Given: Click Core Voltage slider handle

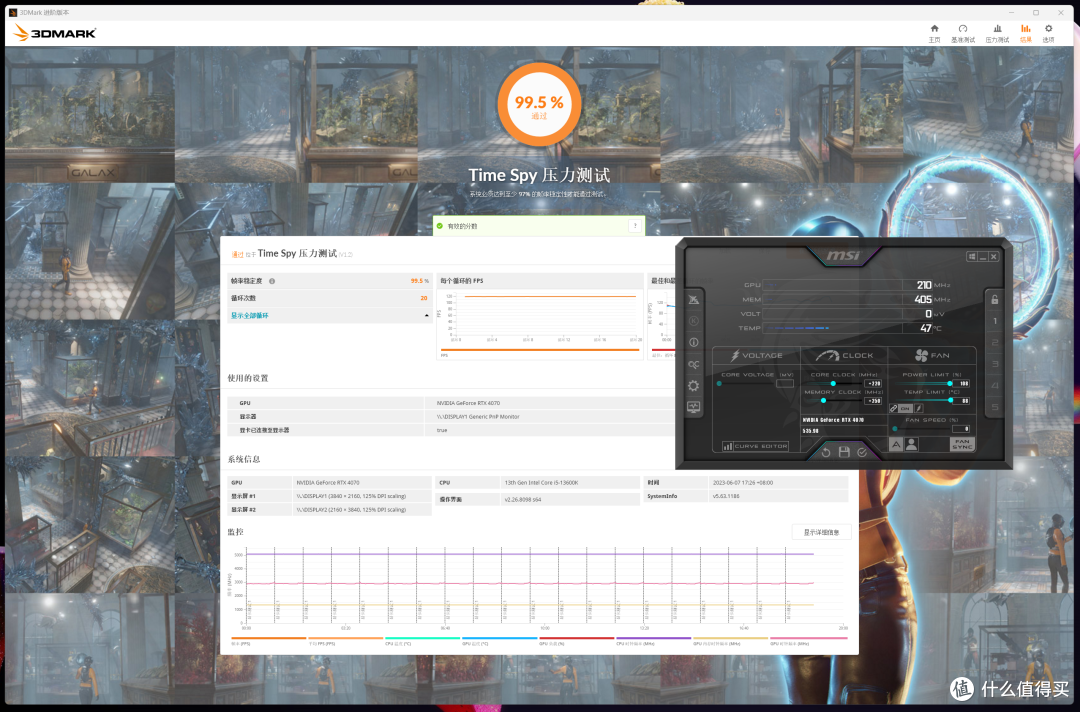Looking at the screenshot, I should (719, 384).
